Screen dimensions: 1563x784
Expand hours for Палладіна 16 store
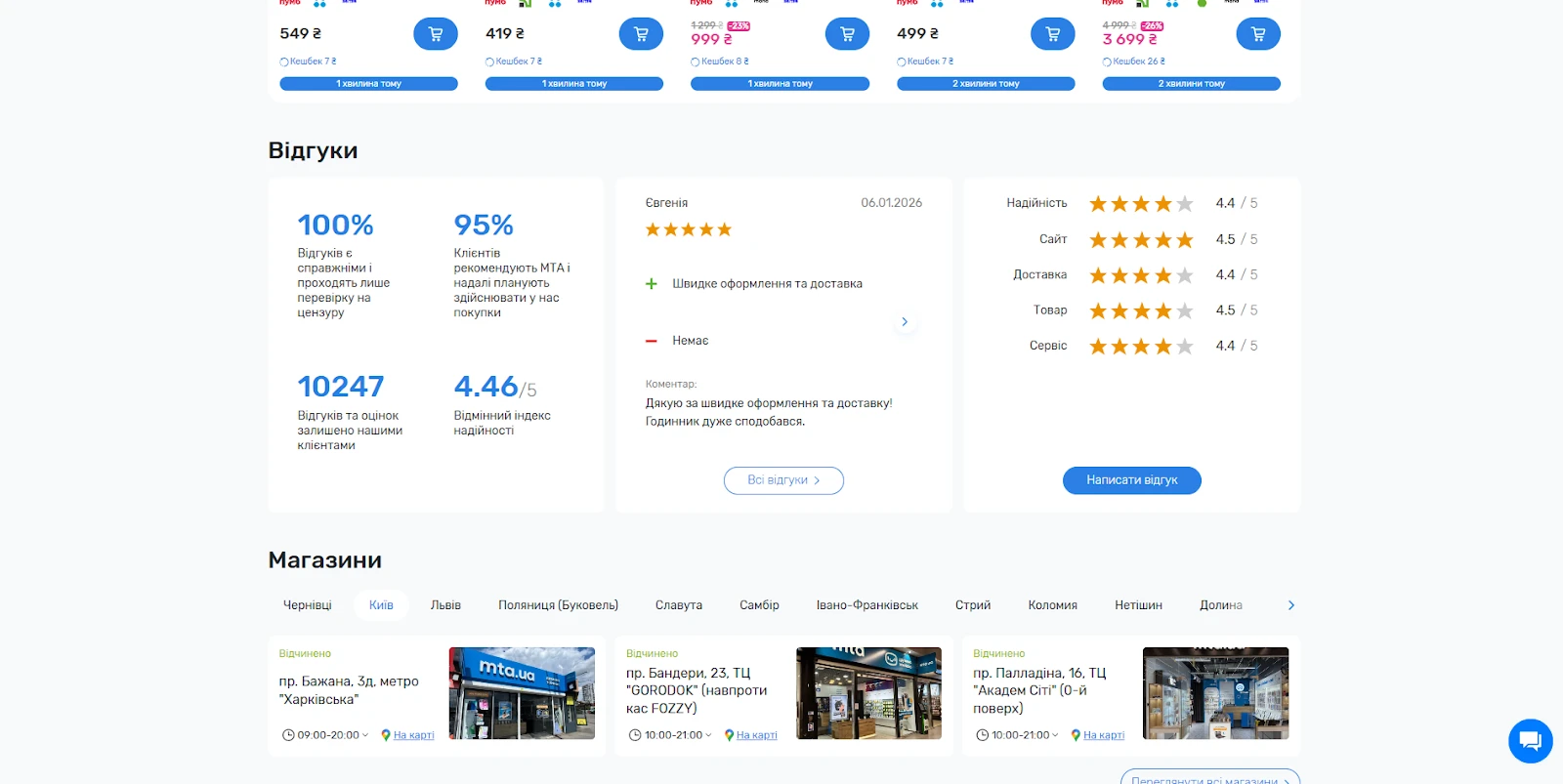(1026, 735)
